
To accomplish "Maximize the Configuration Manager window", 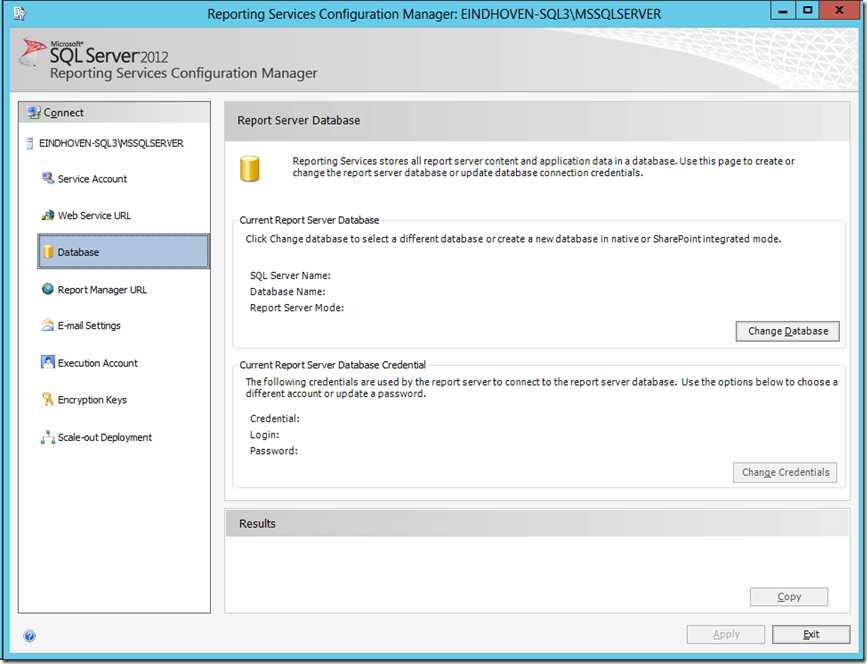I will tap(808, 11).
